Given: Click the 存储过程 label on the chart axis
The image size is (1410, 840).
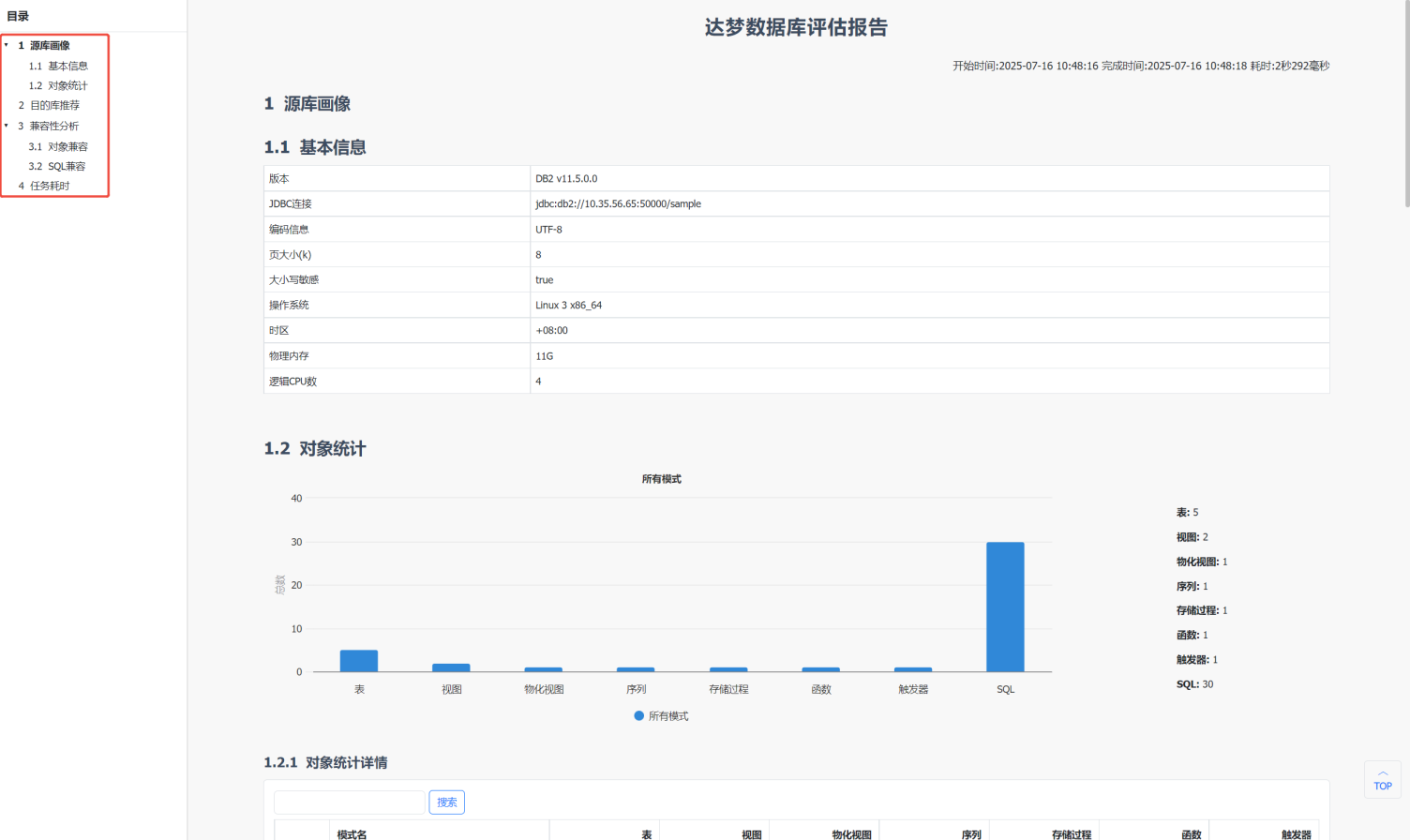Looking at the screenshot, I should coord(728,689).
